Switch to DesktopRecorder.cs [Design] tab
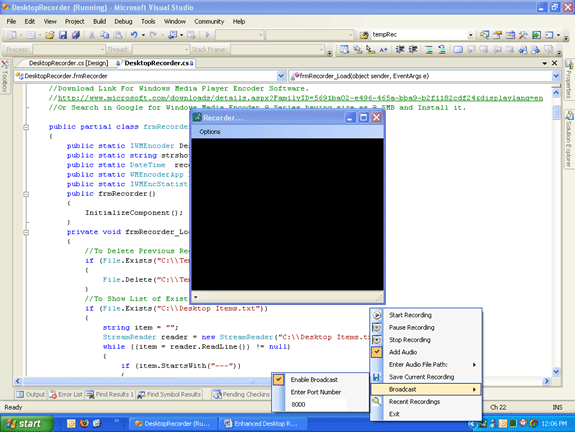 (x=68, y=63)
